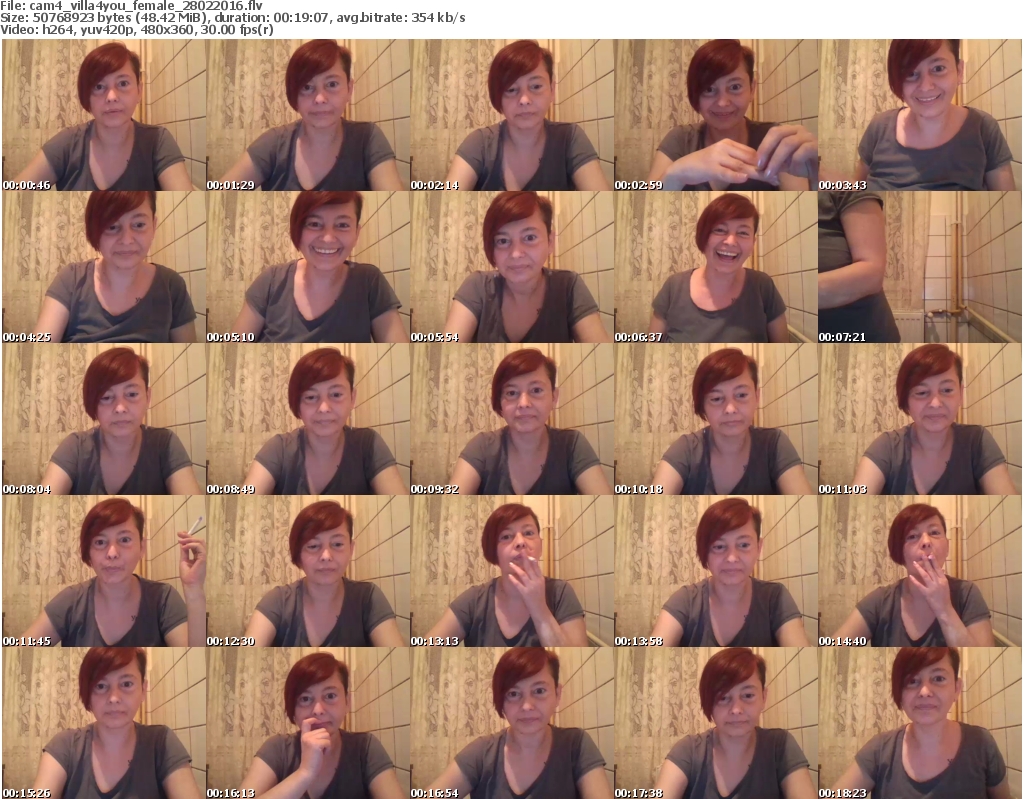1024x799 pixels.
Task: Select the frame at 00:08:49
Action: 308,419
